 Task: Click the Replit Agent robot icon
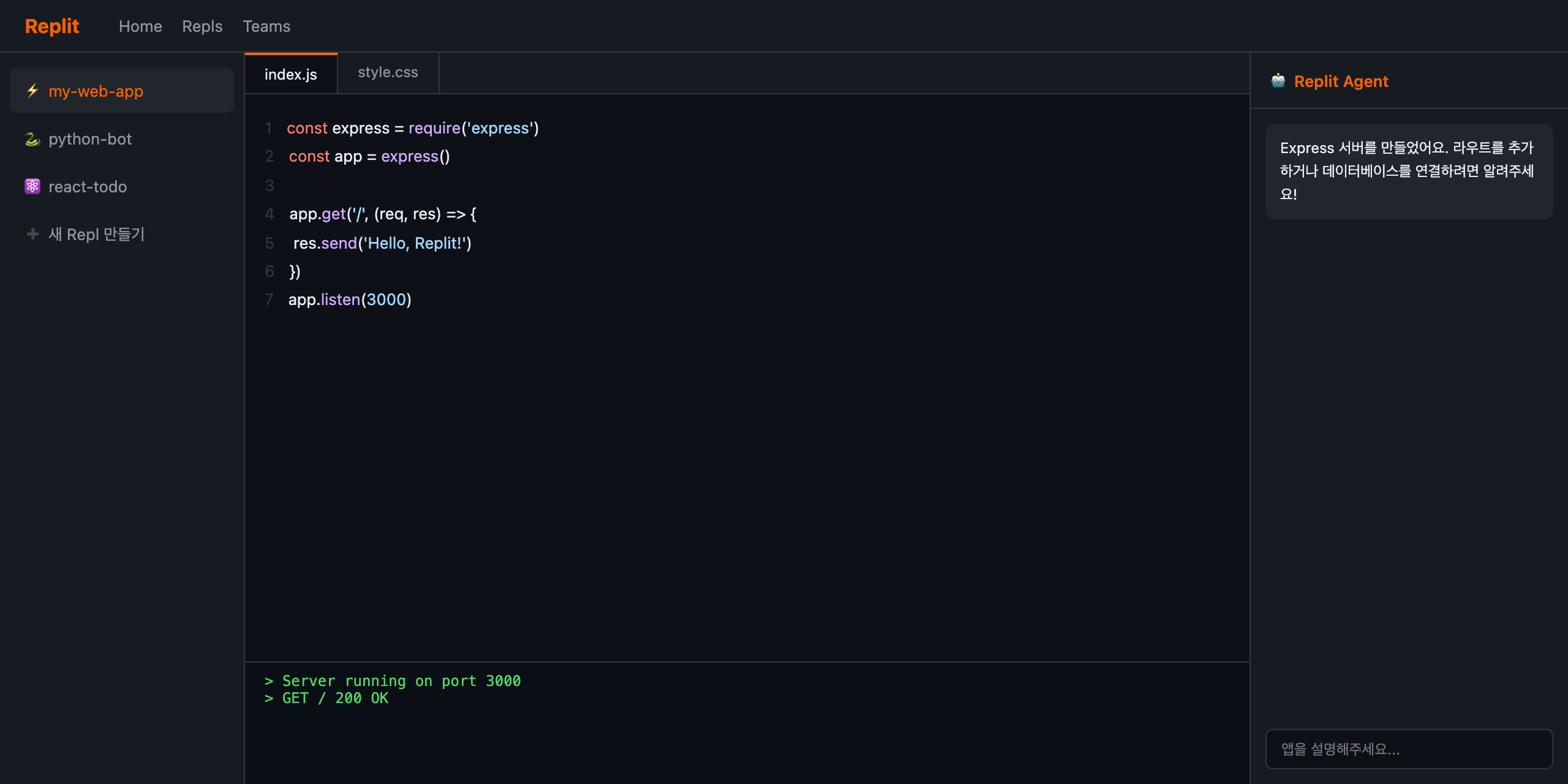tap(1278, 81)
